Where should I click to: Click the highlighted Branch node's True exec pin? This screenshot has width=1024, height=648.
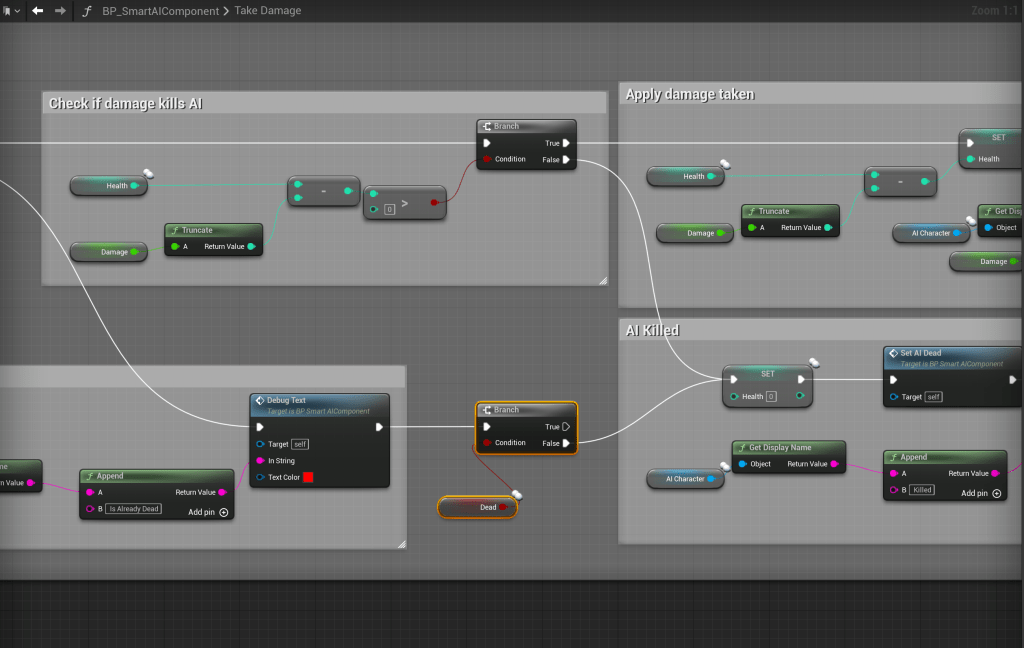pyautogui.click(x=566, y=427)
